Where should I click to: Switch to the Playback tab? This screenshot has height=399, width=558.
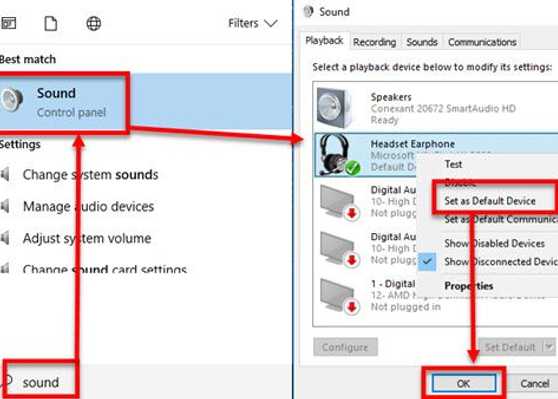click(x=324, y=41)
